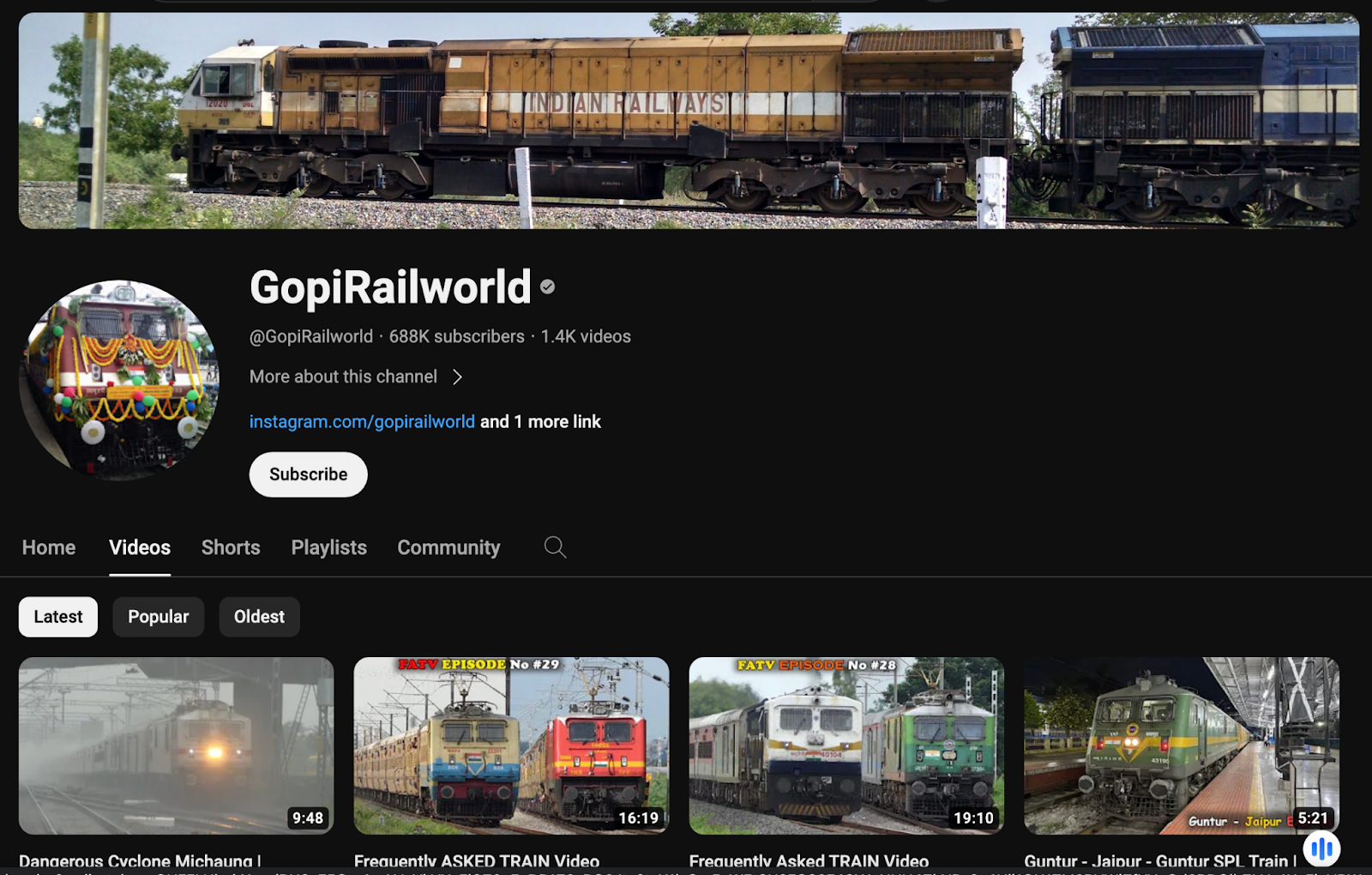Viewport: 1372px width, 875px height.
Task: Click the 5:21 duration badge
Action: [1313, 818]
